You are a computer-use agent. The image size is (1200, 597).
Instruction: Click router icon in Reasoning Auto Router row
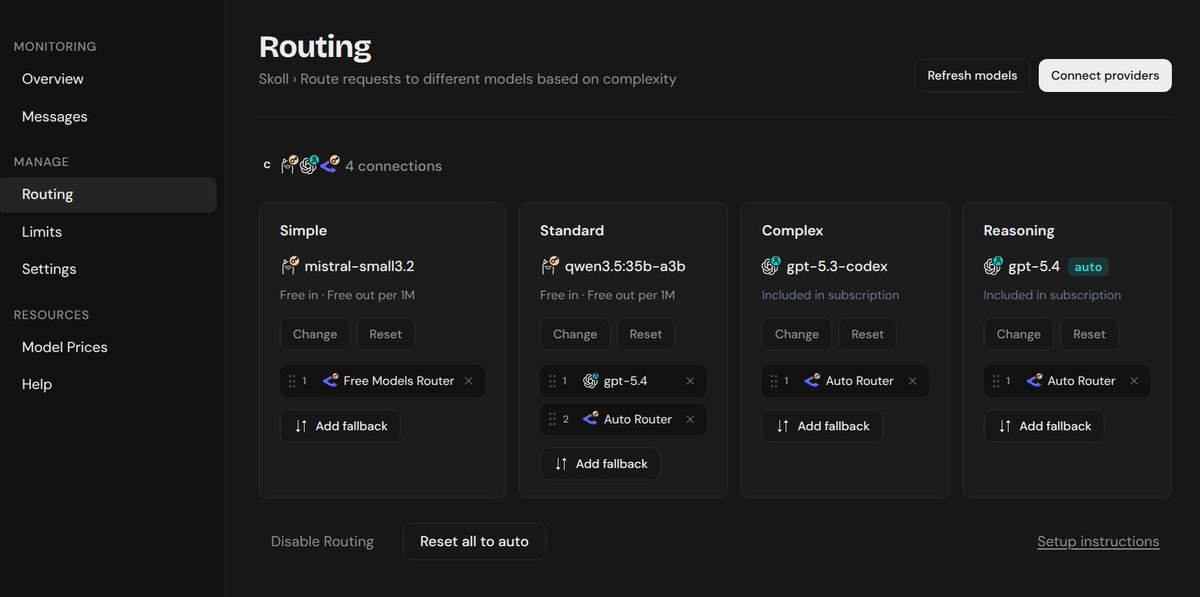pyautogui.click(x=1034, y=381)
